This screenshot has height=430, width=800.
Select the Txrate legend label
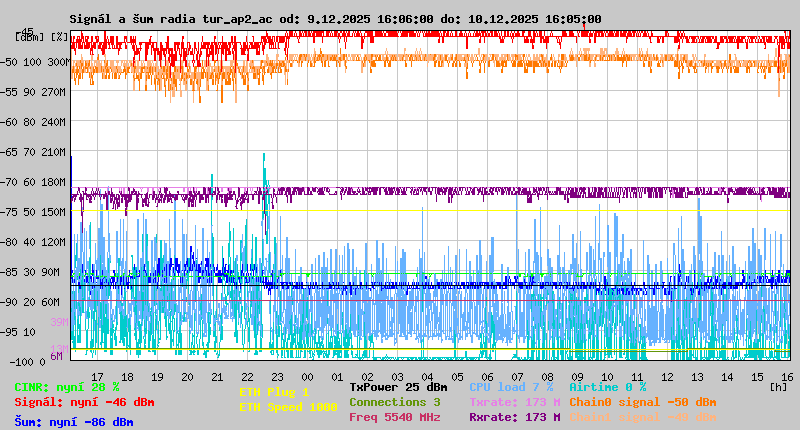(514, 402)
